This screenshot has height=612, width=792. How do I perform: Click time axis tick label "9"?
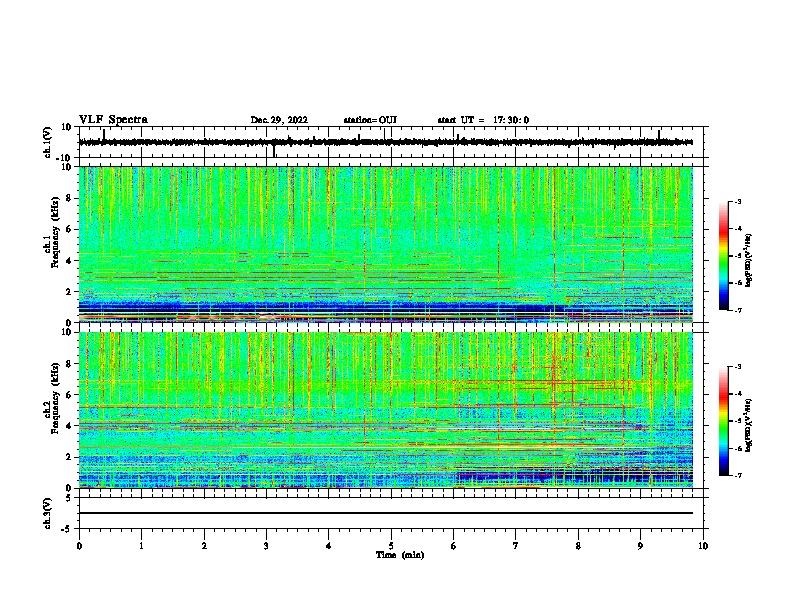pos(640,546)
